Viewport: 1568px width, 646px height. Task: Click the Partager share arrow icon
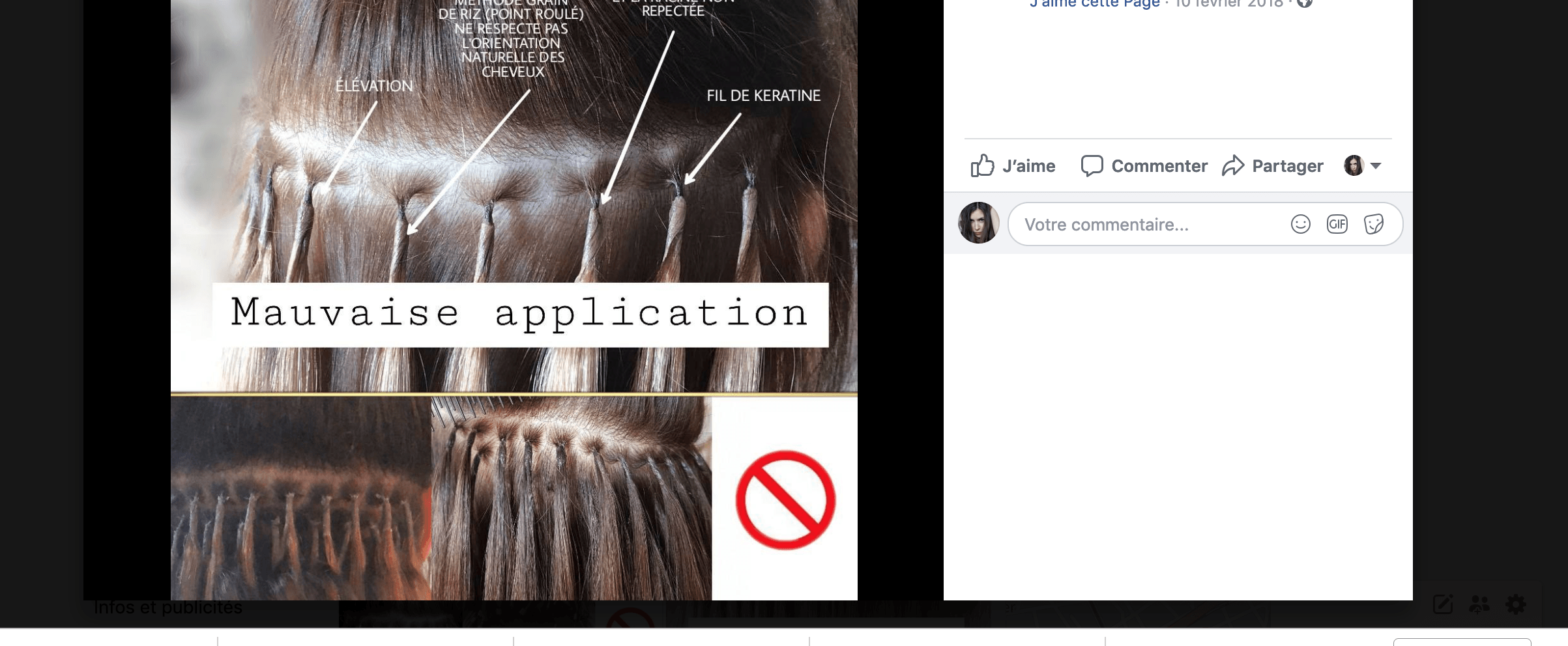pyautogui.click(x=1233, y=165)
